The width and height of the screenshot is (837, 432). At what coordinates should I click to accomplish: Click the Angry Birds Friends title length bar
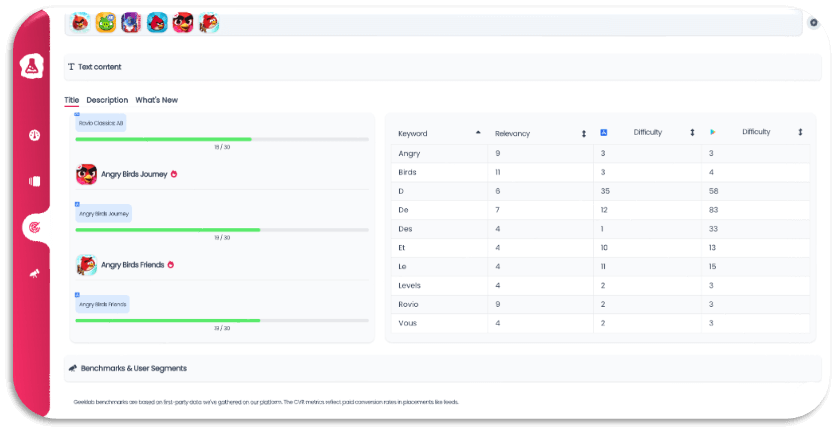click(x=222, y=320)
